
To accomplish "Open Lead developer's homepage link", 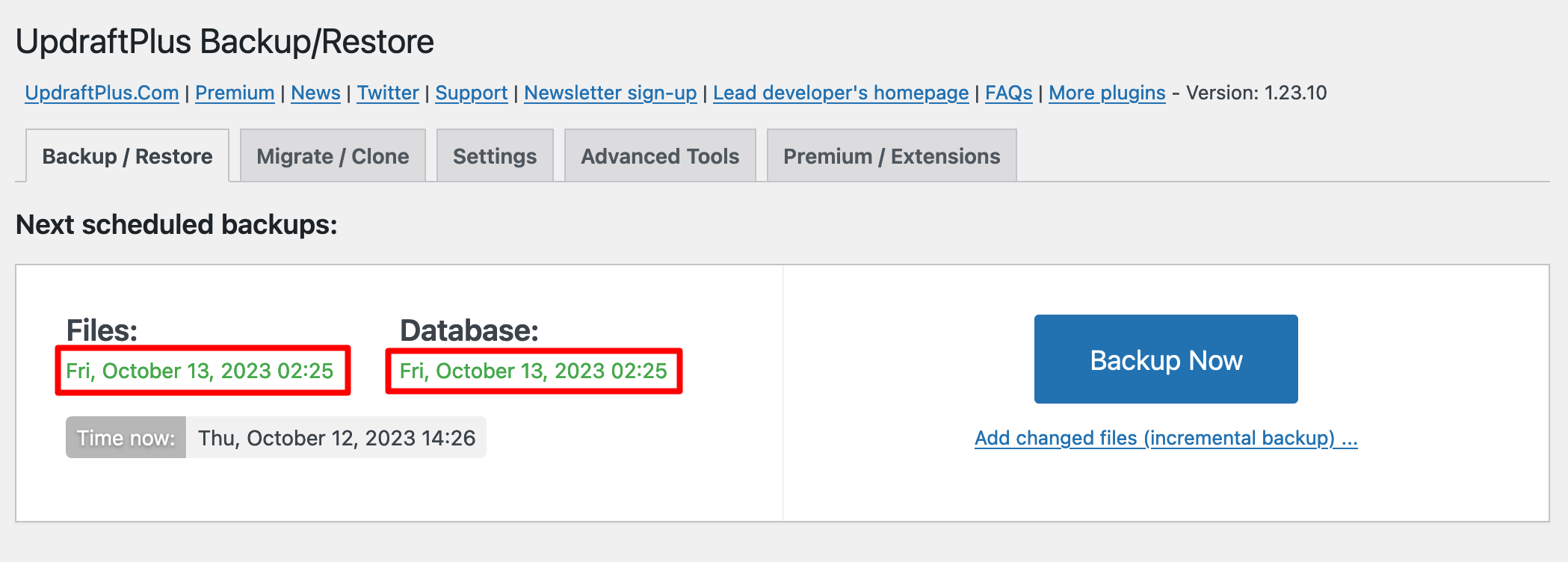I will 841,93.
